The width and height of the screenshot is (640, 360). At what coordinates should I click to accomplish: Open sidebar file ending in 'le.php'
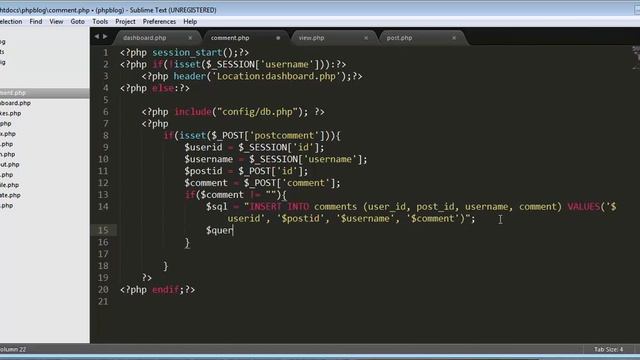[10, 185]
